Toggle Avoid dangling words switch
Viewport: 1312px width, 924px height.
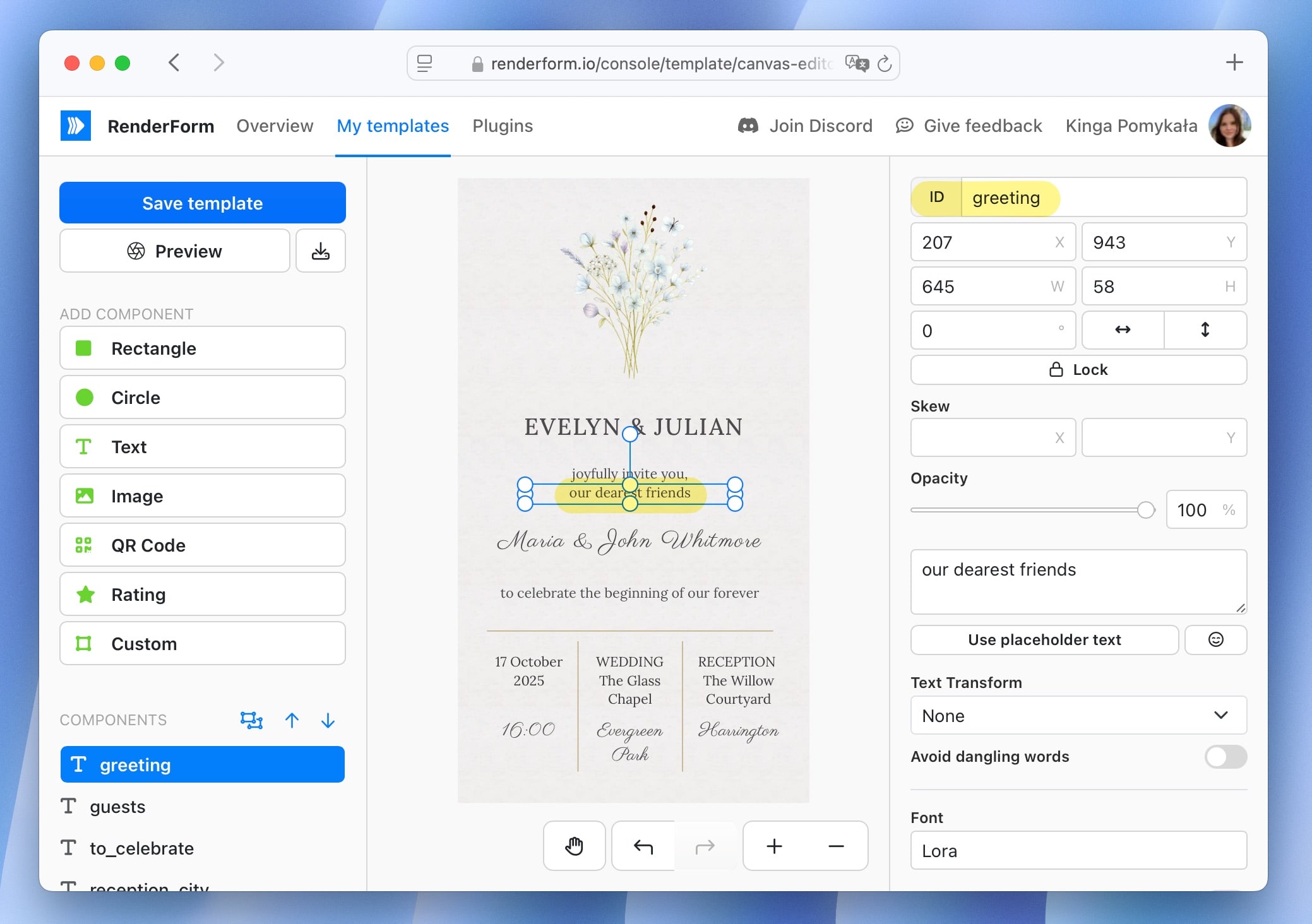(x=1225, y=756)
